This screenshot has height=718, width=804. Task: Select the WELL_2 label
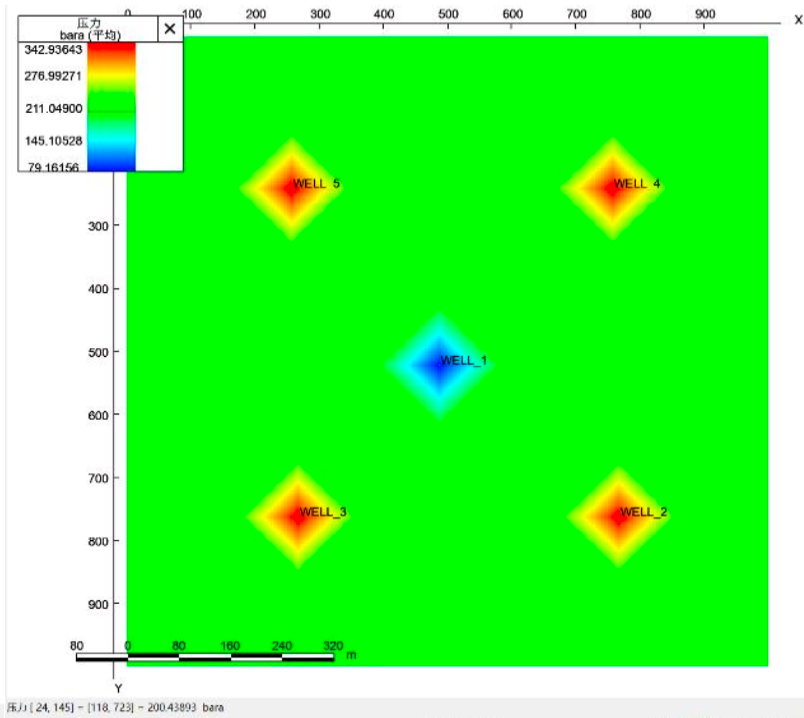click(x=644, y=512)
